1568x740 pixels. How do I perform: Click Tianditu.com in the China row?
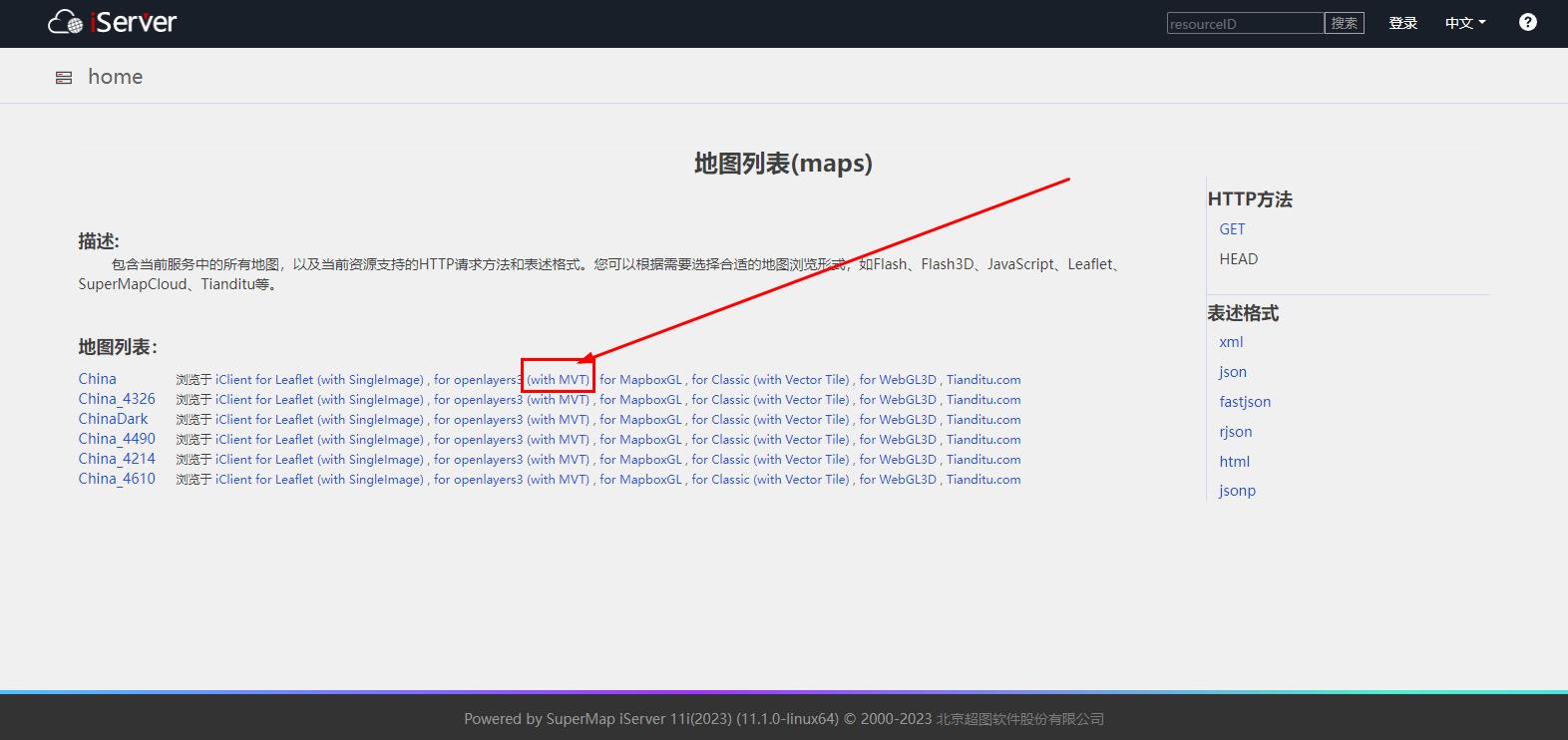983,380
